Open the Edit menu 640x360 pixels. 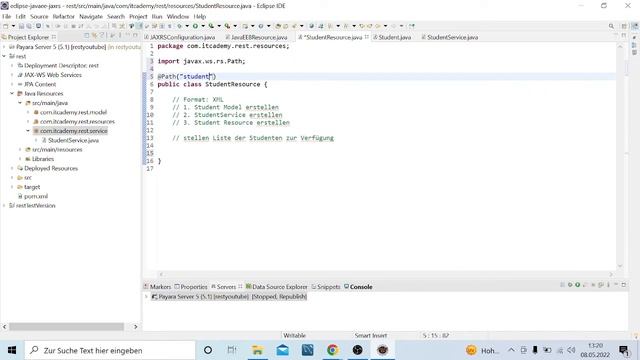pyautogui.click(x=20, y=16)
